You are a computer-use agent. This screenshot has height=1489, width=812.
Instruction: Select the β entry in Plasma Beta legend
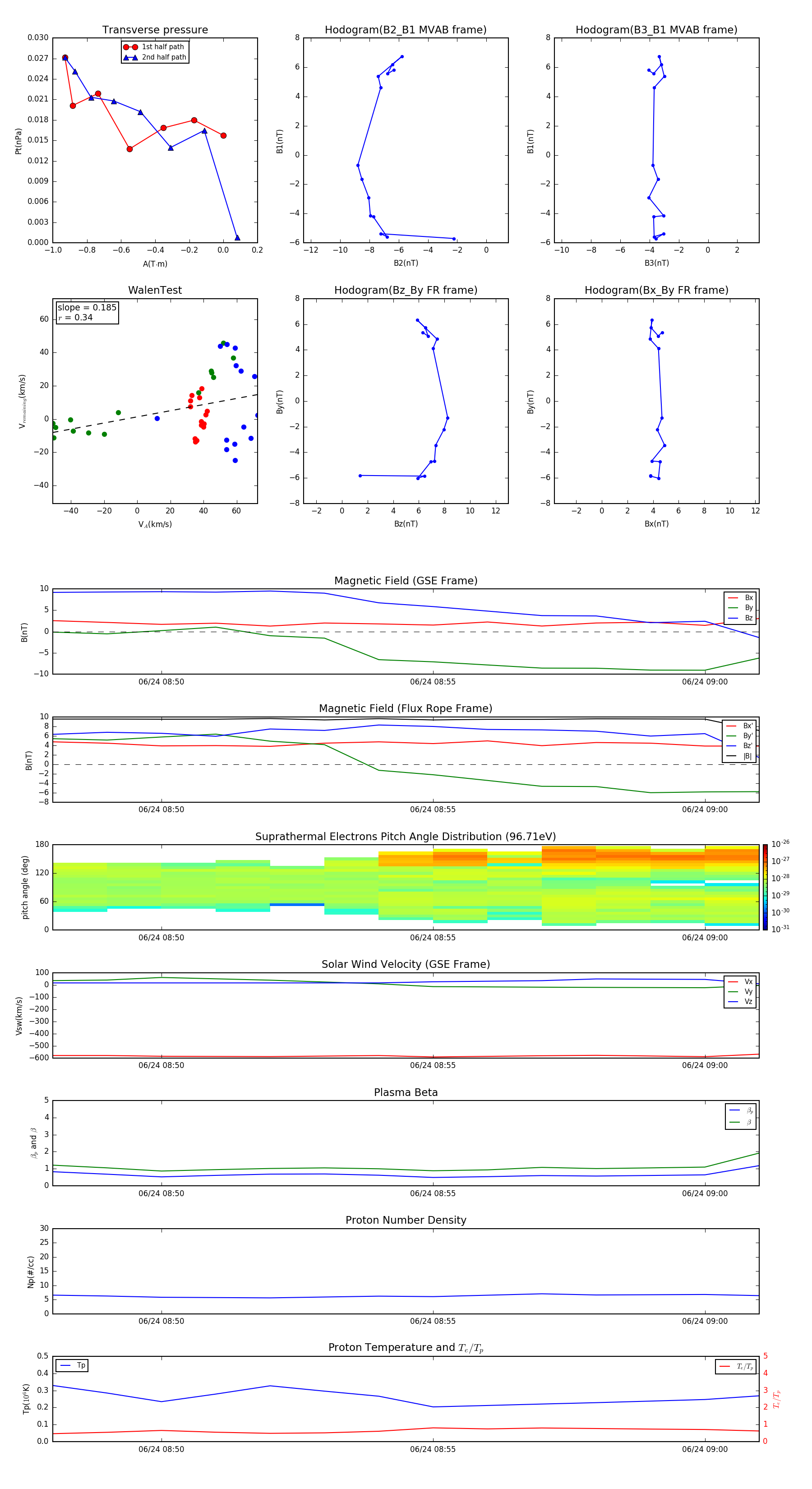[741, 1122]
